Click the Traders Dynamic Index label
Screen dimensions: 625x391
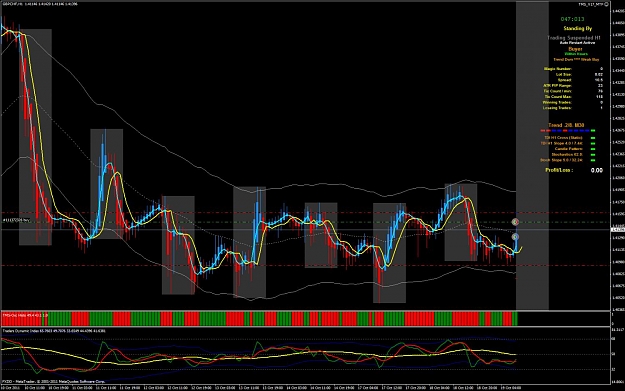pos(54,331)
